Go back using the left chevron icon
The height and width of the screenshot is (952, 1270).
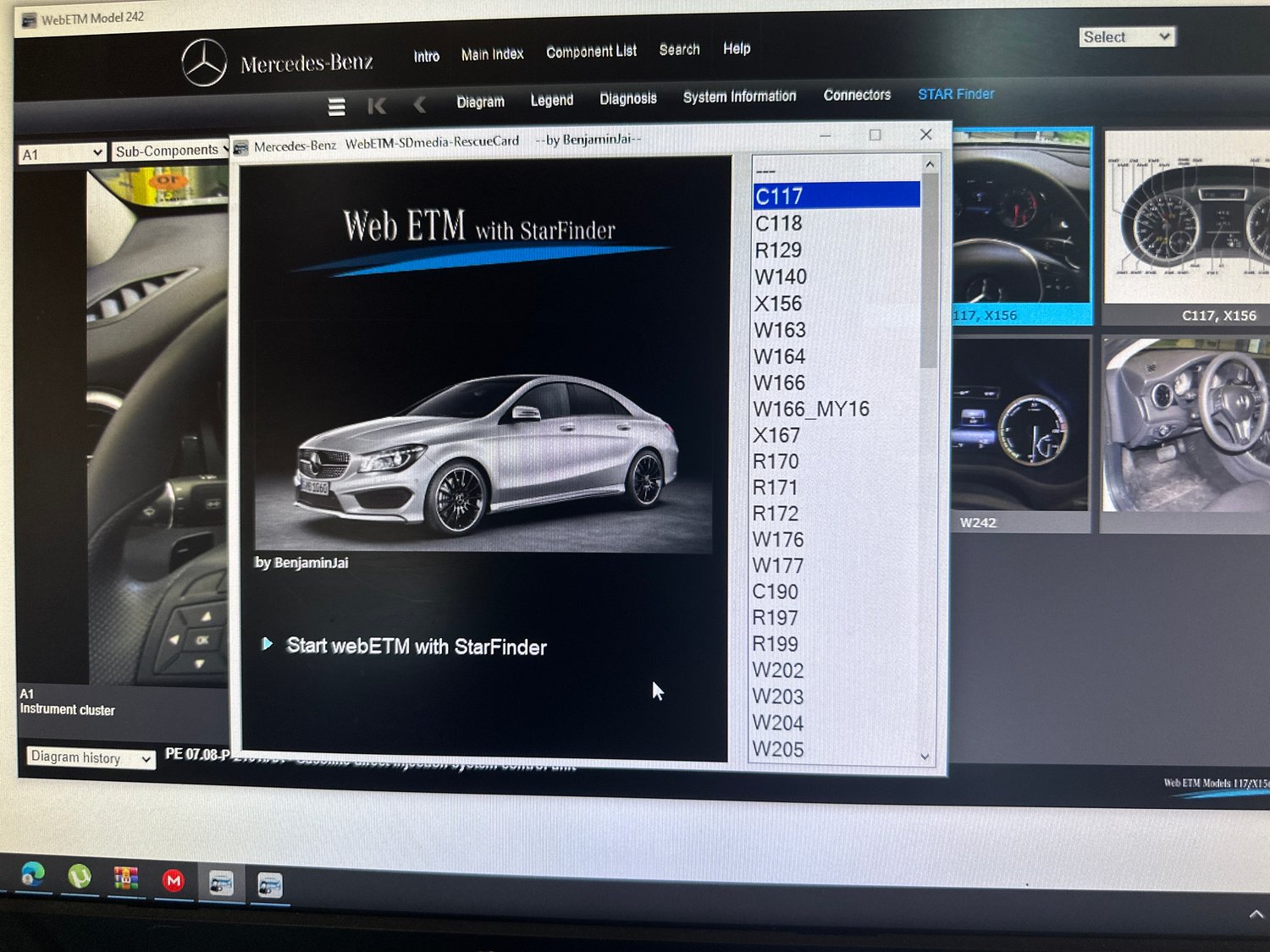coord(419,105)
